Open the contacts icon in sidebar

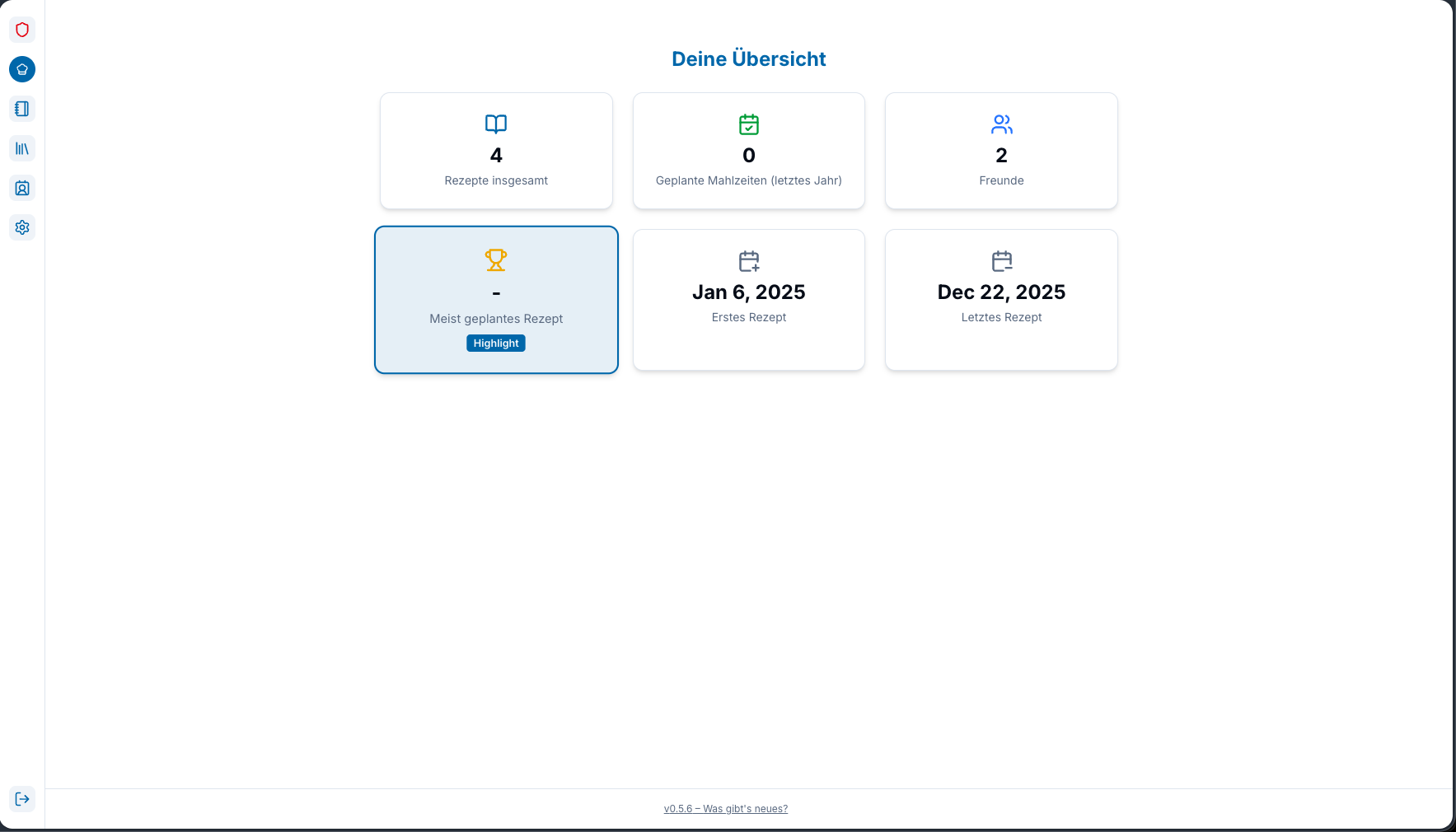[22, 188]
